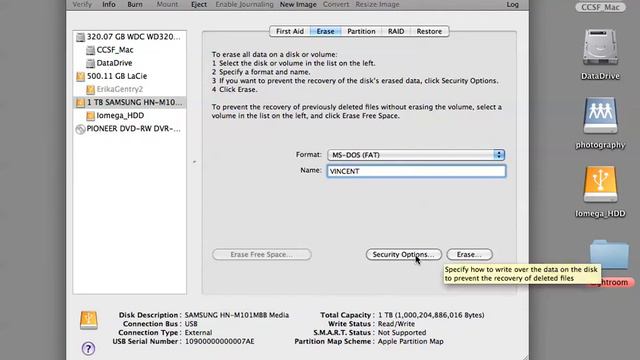Click the Not Supported S.M.A.R.T. status value
640x360 pixels.
(402, 333)
